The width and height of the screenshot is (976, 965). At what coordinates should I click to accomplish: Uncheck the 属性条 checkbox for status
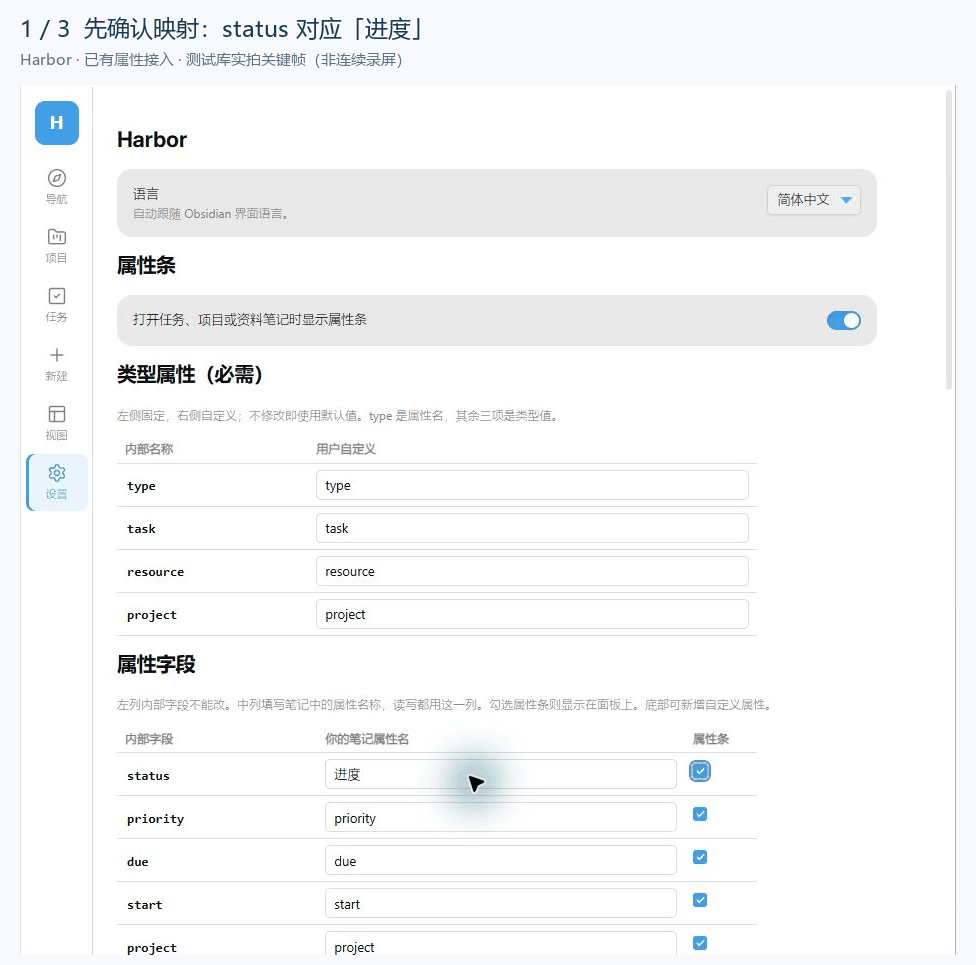(x=700, y=771)
